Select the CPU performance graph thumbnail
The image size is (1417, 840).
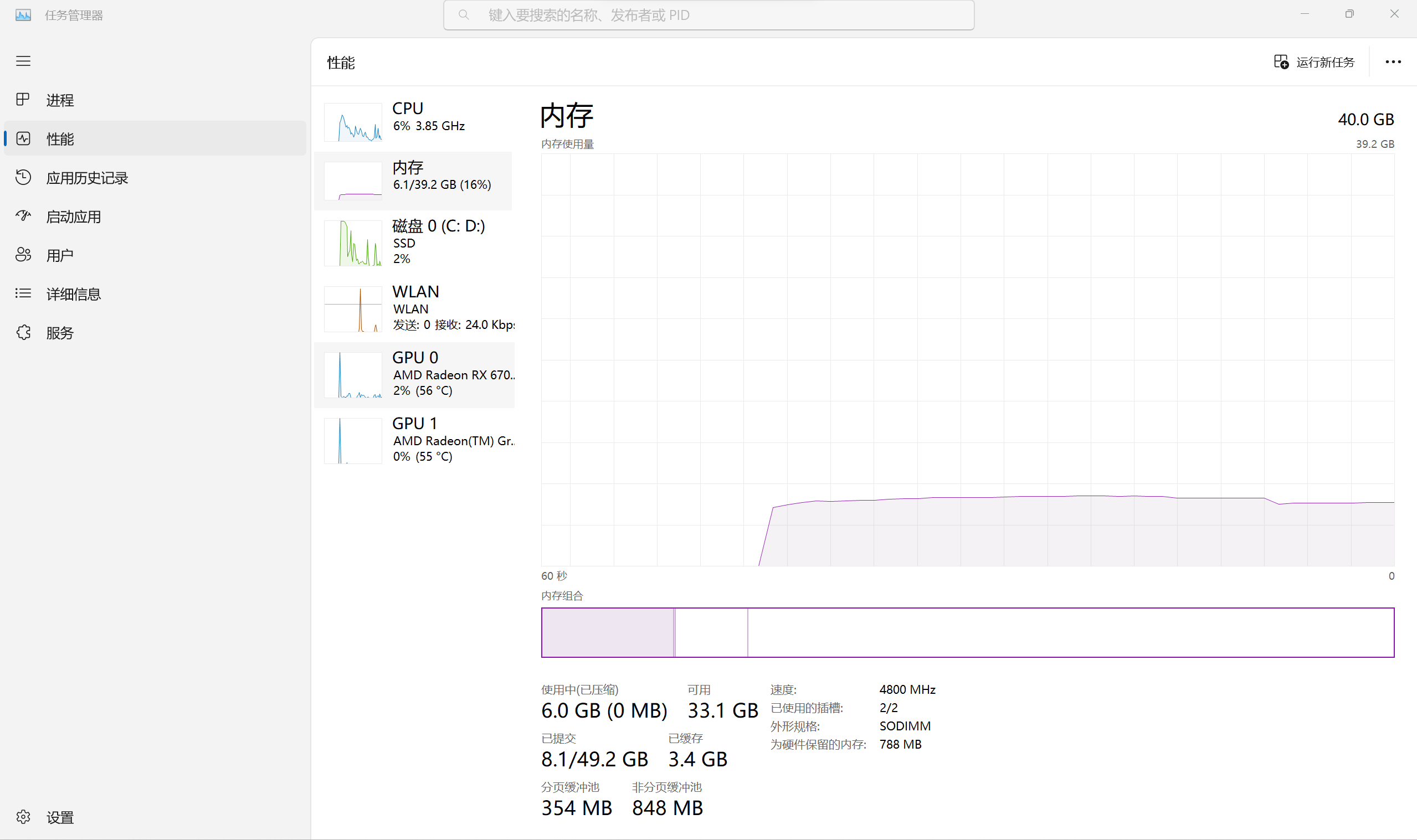353,122
